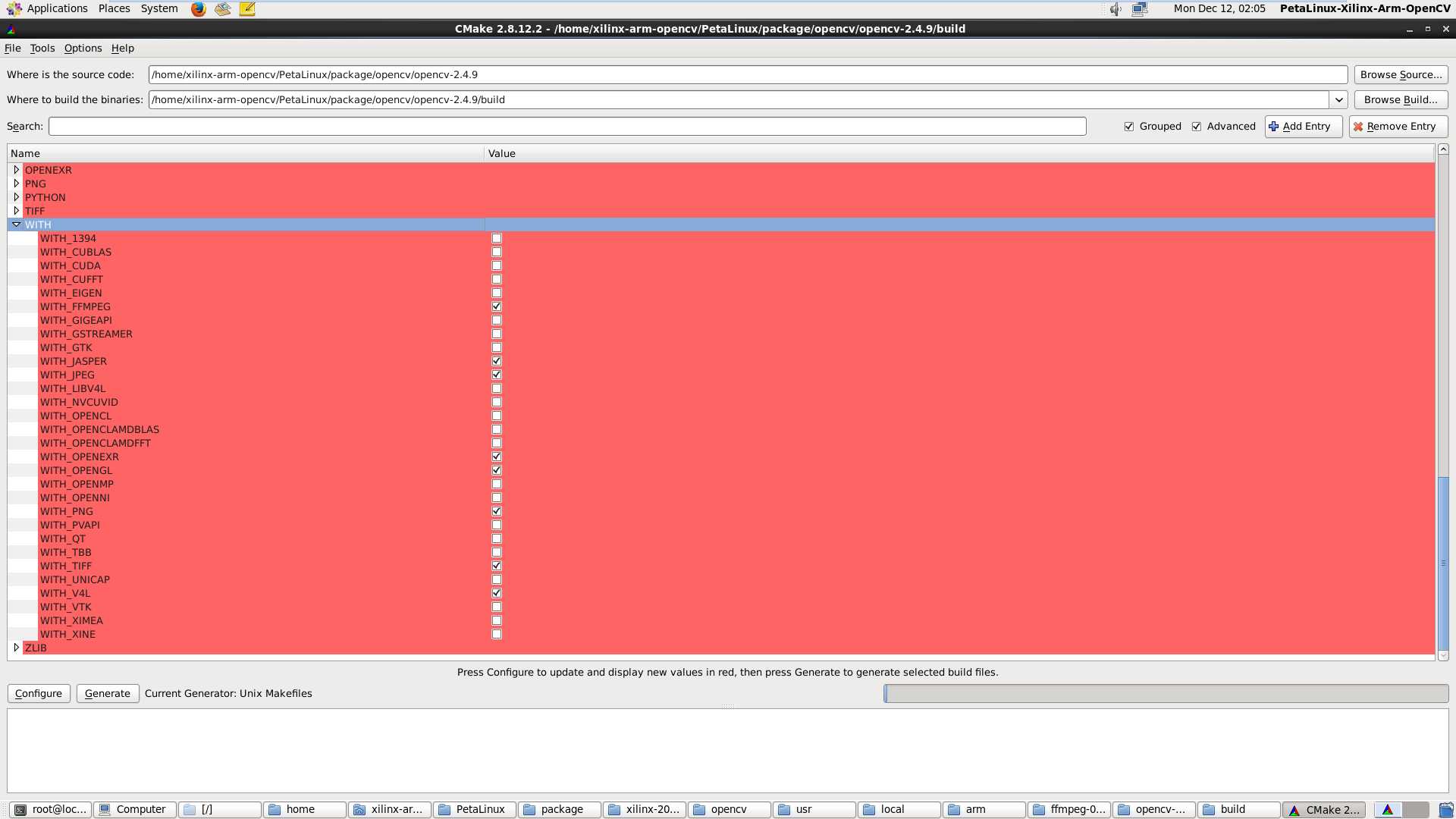The width and height of the screenshot is (1456, 819).
Task: Enable WITH_QT checkbox
Action: tap(497, 538)
